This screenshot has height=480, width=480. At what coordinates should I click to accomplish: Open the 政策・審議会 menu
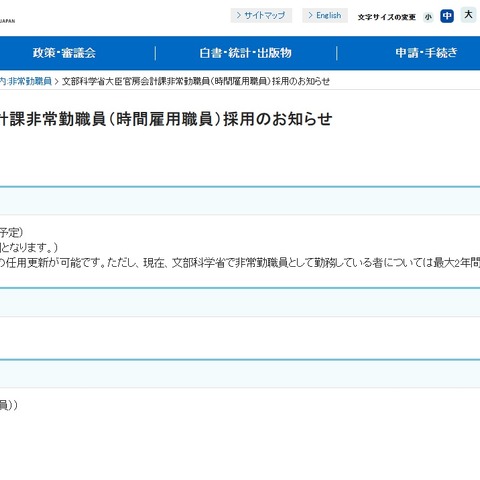[x=64, y=53]
